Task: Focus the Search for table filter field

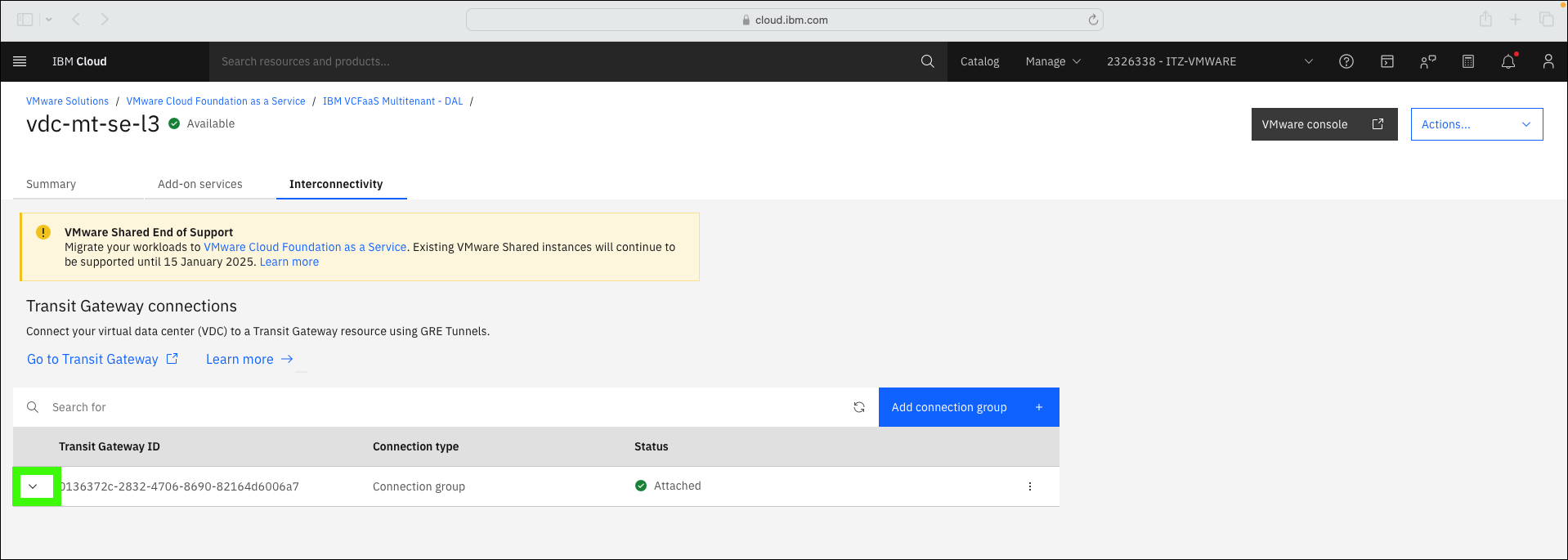Action: click(446, 407)
